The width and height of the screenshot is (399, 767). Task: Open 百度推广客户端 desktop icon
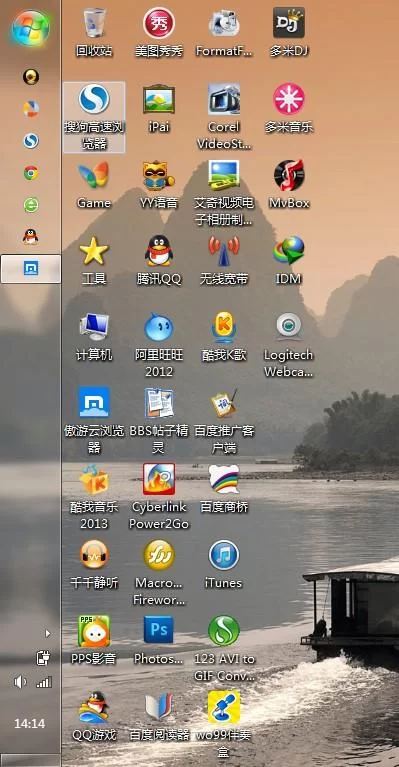tap(224, 421)
